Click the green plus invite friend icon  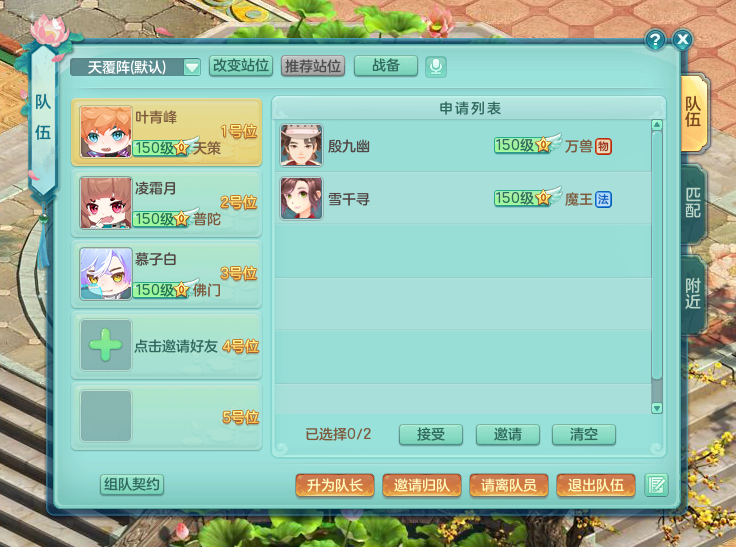tap(106, 345)
